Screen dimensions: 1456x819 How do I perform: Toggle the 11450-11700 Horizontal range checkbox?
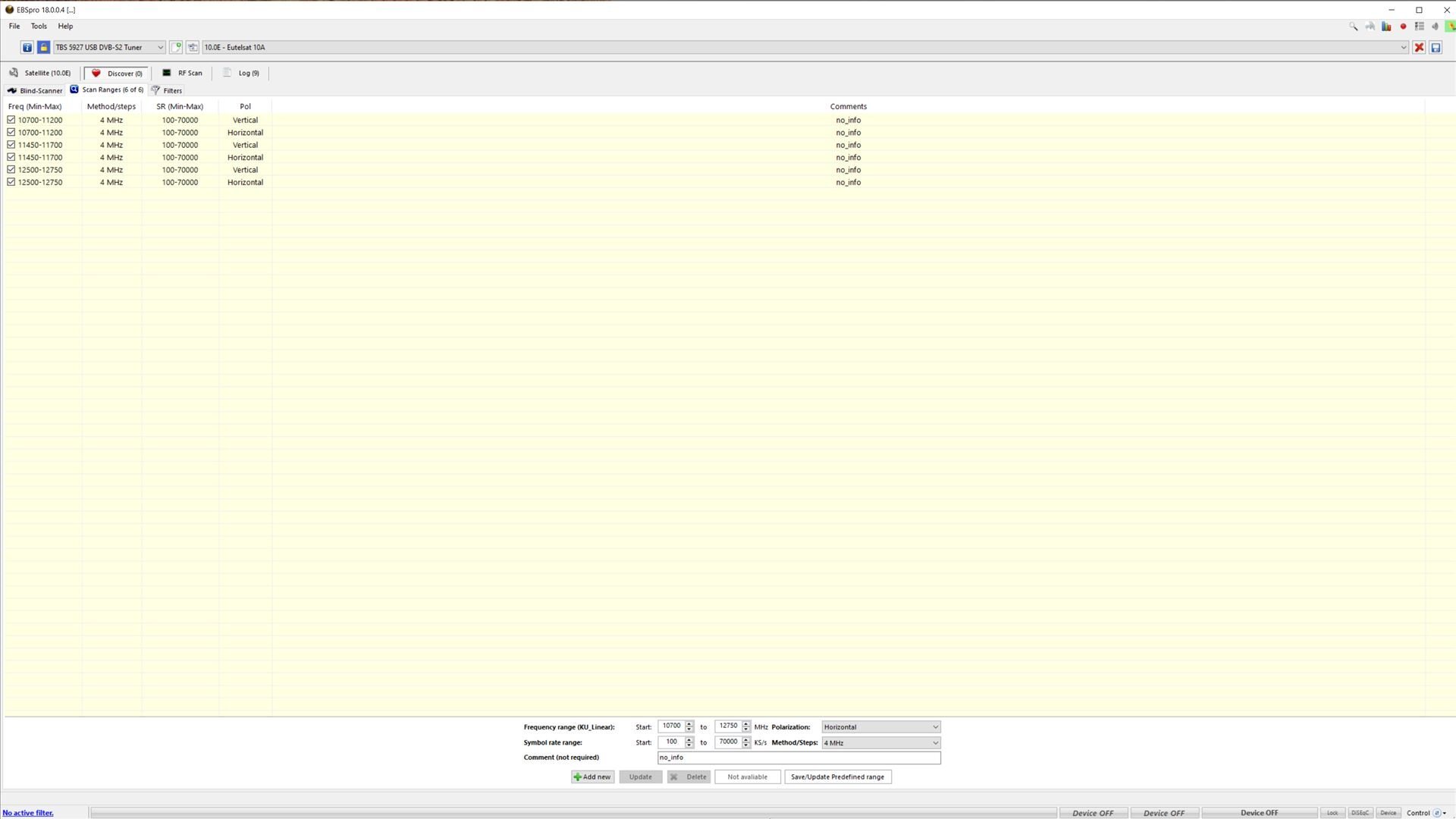point(11,157)
